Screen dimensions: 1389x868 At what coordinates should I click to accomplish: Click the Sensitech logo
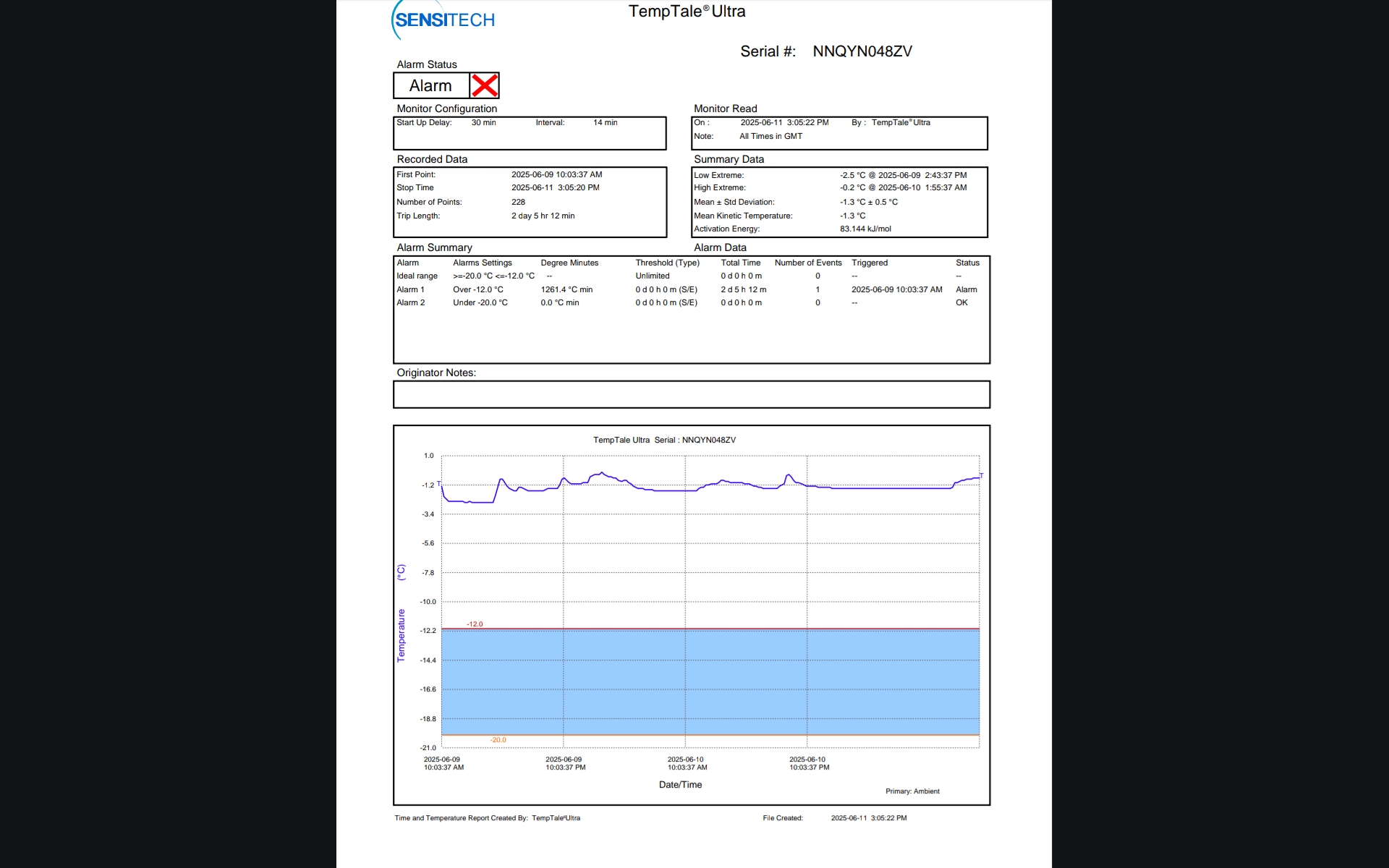click(x=443, y=20)
